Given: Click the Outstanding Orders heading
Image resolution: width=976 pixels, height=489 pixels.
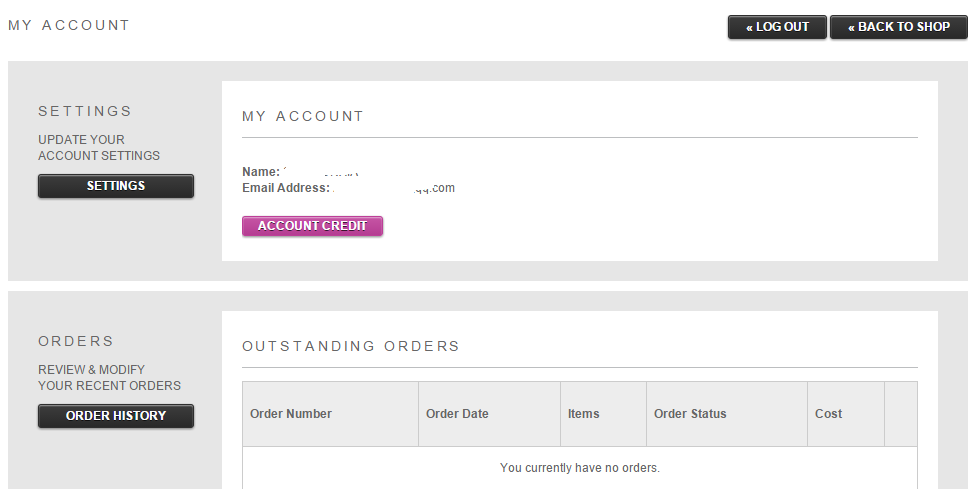Looking at the screenshot, I should 350,347.
